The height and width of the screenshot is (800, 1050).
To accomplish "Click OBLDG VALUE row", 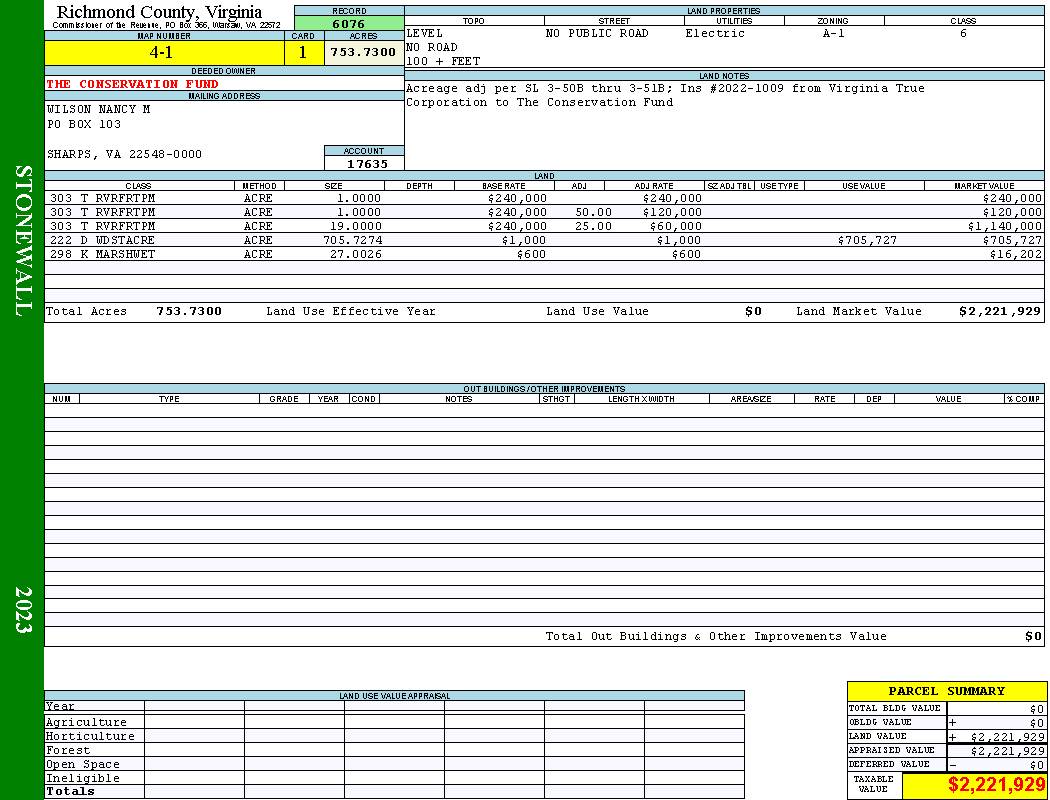I will tap(946, 722).
